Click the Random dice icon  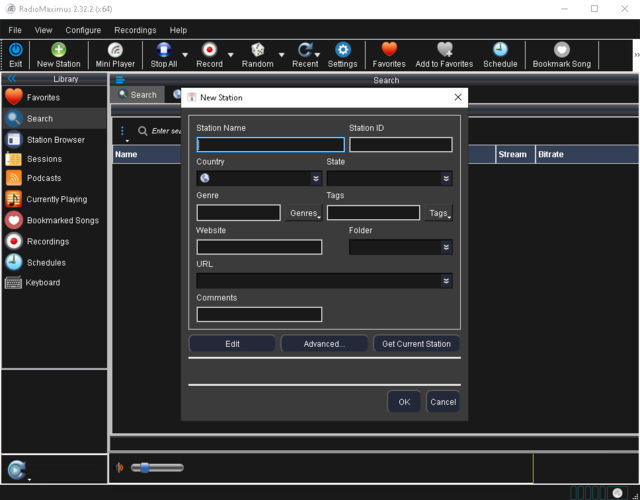pos(258,50)
